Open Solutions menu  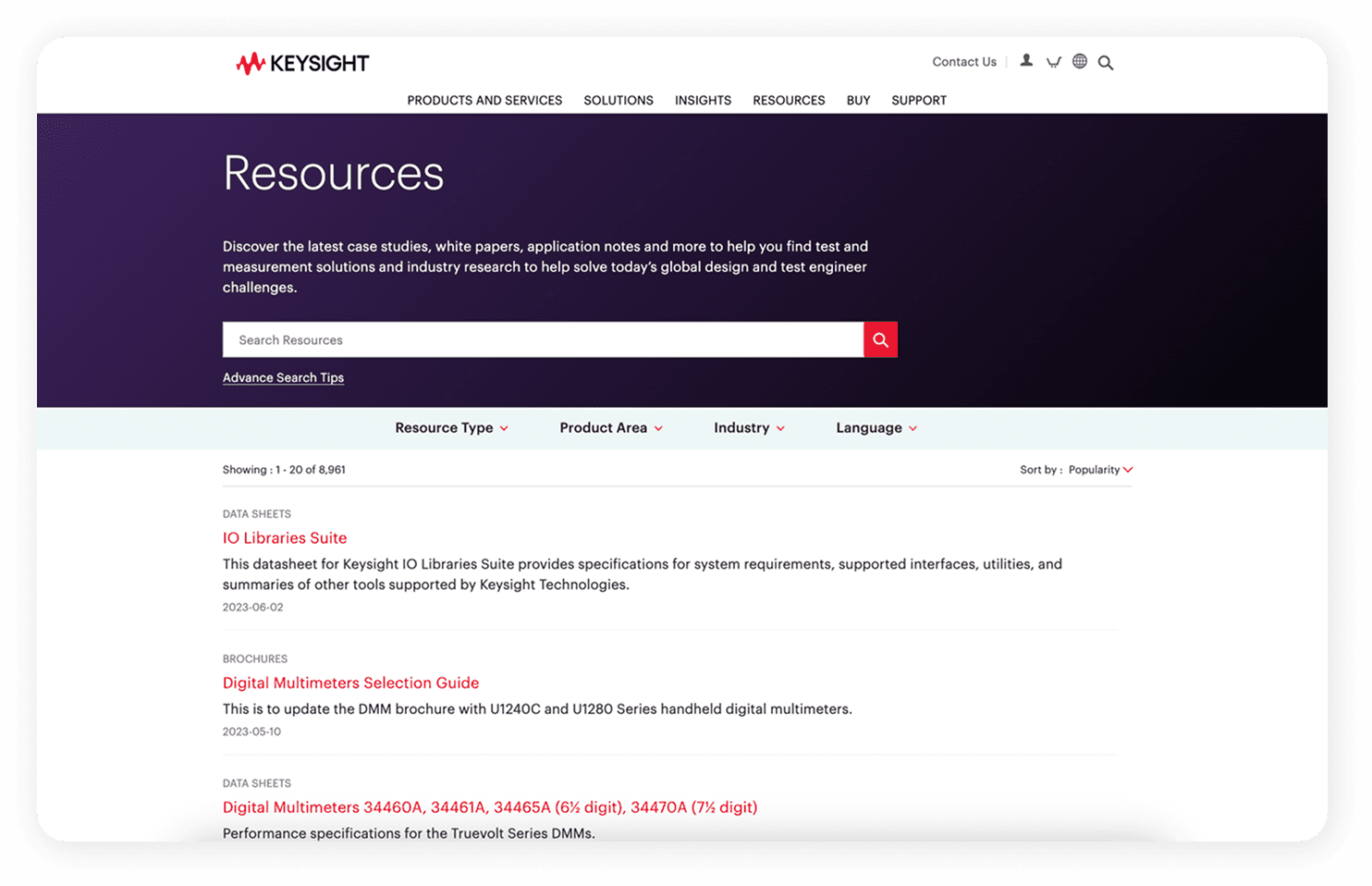coord(619,100)
